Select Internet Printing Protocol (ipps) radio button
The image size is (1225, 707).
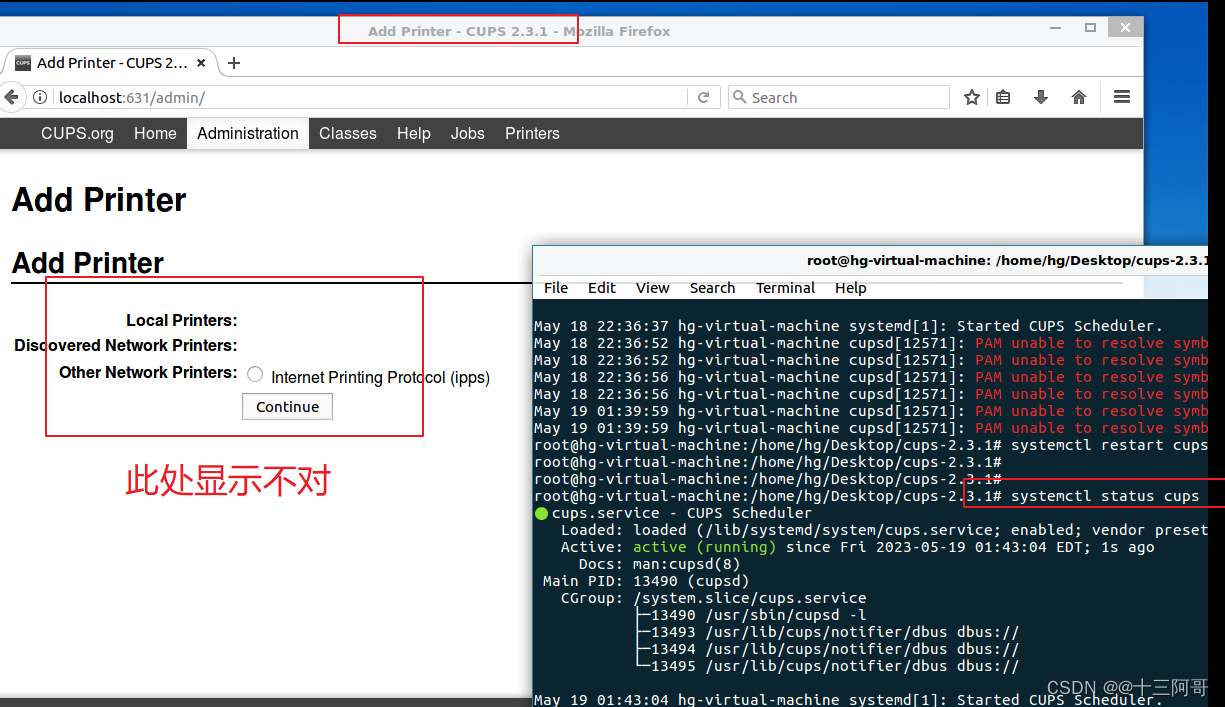[255, 374]
